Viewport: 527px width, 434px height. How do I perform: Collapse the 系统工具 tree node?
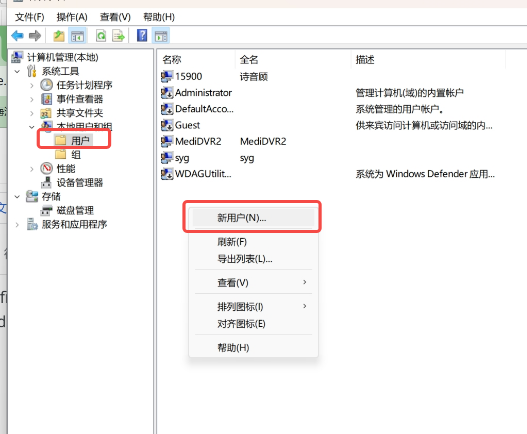(x=17, y=71)
